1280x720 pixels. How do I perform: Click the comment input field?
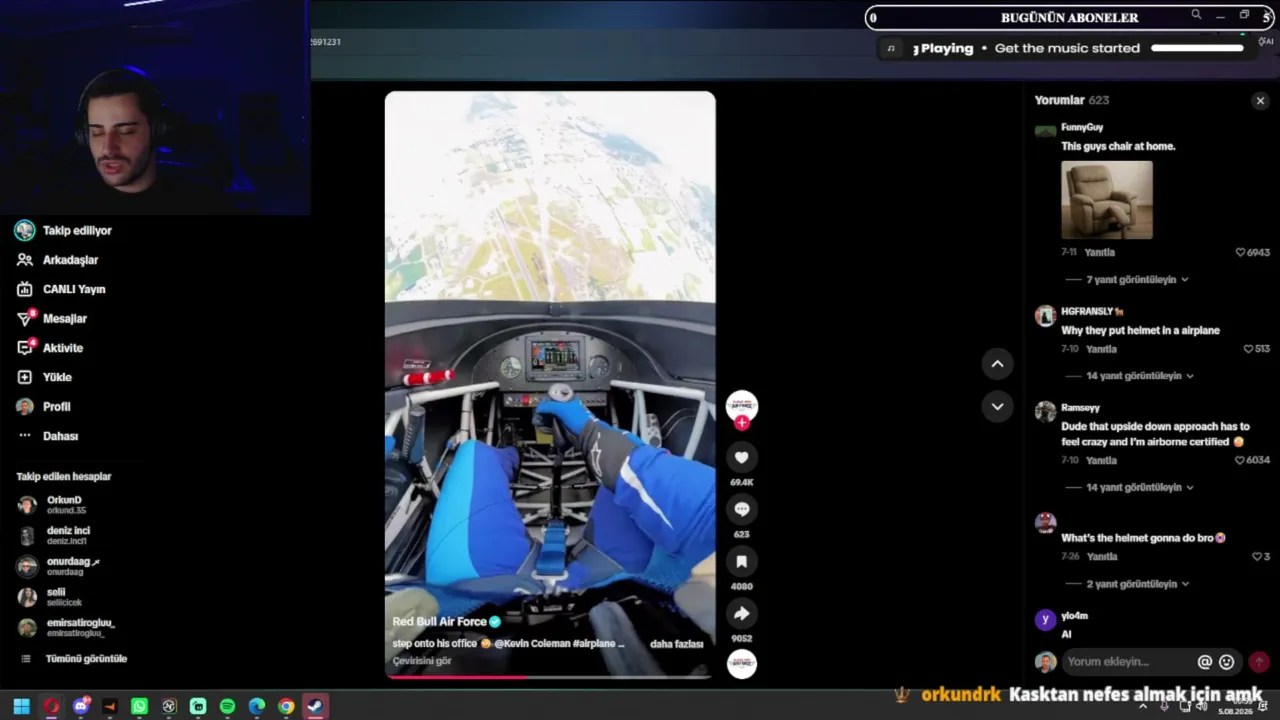(1128, 662)
